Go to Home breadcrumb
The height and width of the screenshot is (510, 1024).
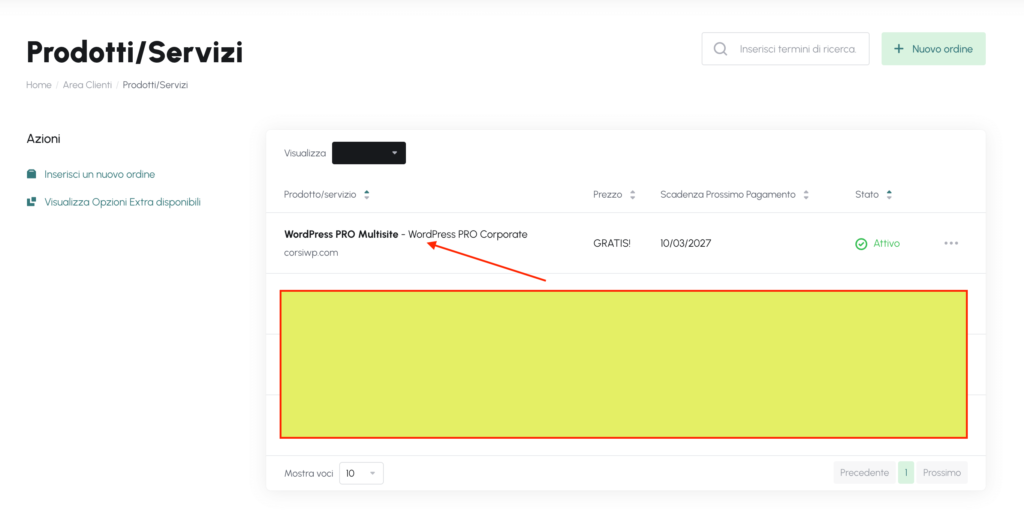[39, 85]
